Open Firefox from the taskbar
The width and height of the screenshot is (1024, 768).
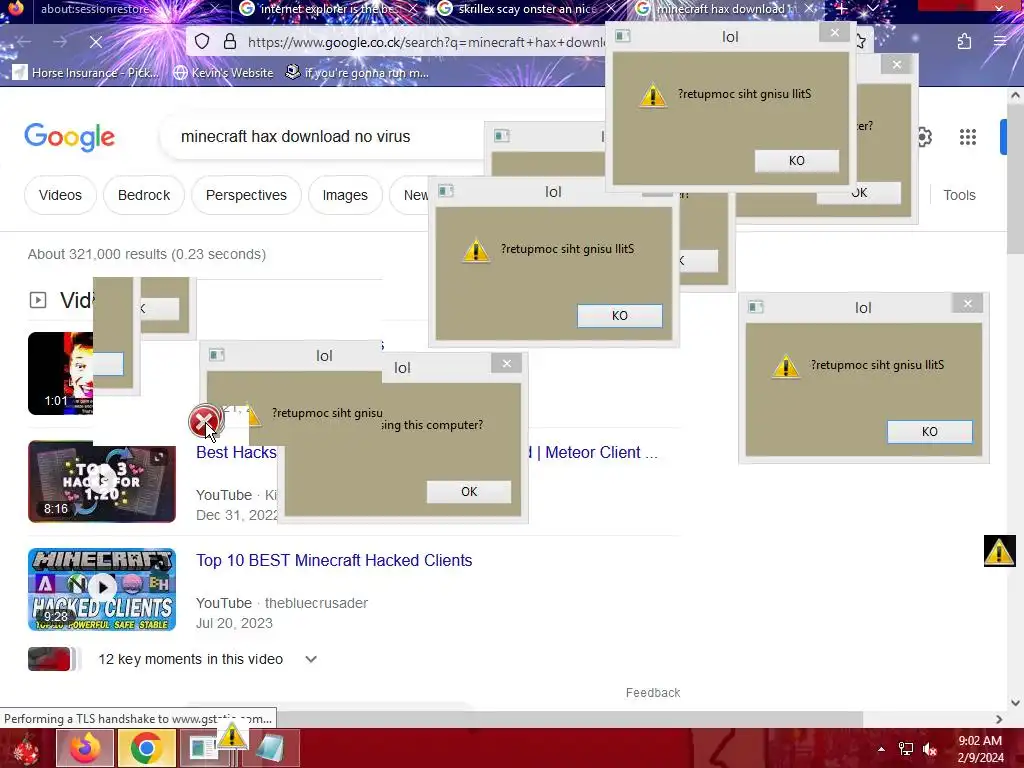click(x=85, y=748)
